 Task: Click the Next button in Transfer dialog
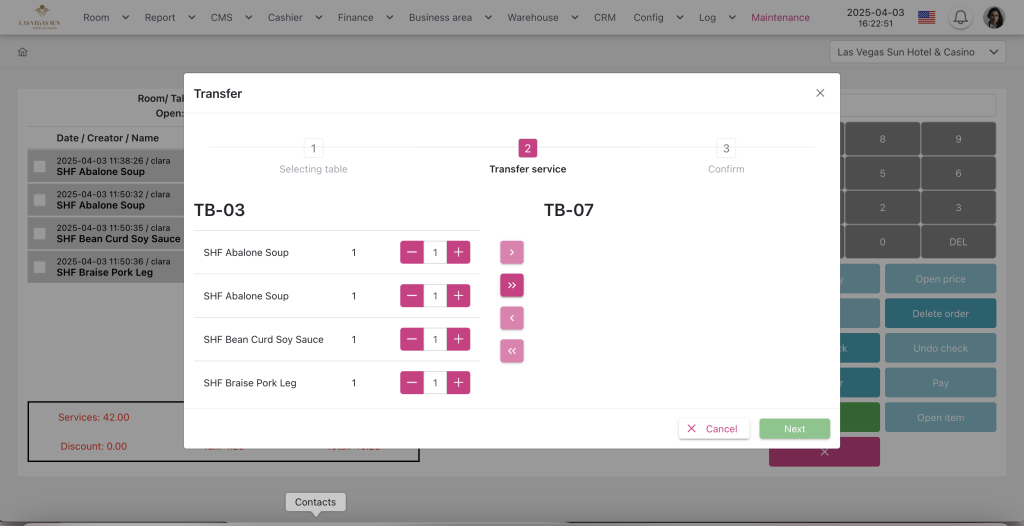(794, 429)
